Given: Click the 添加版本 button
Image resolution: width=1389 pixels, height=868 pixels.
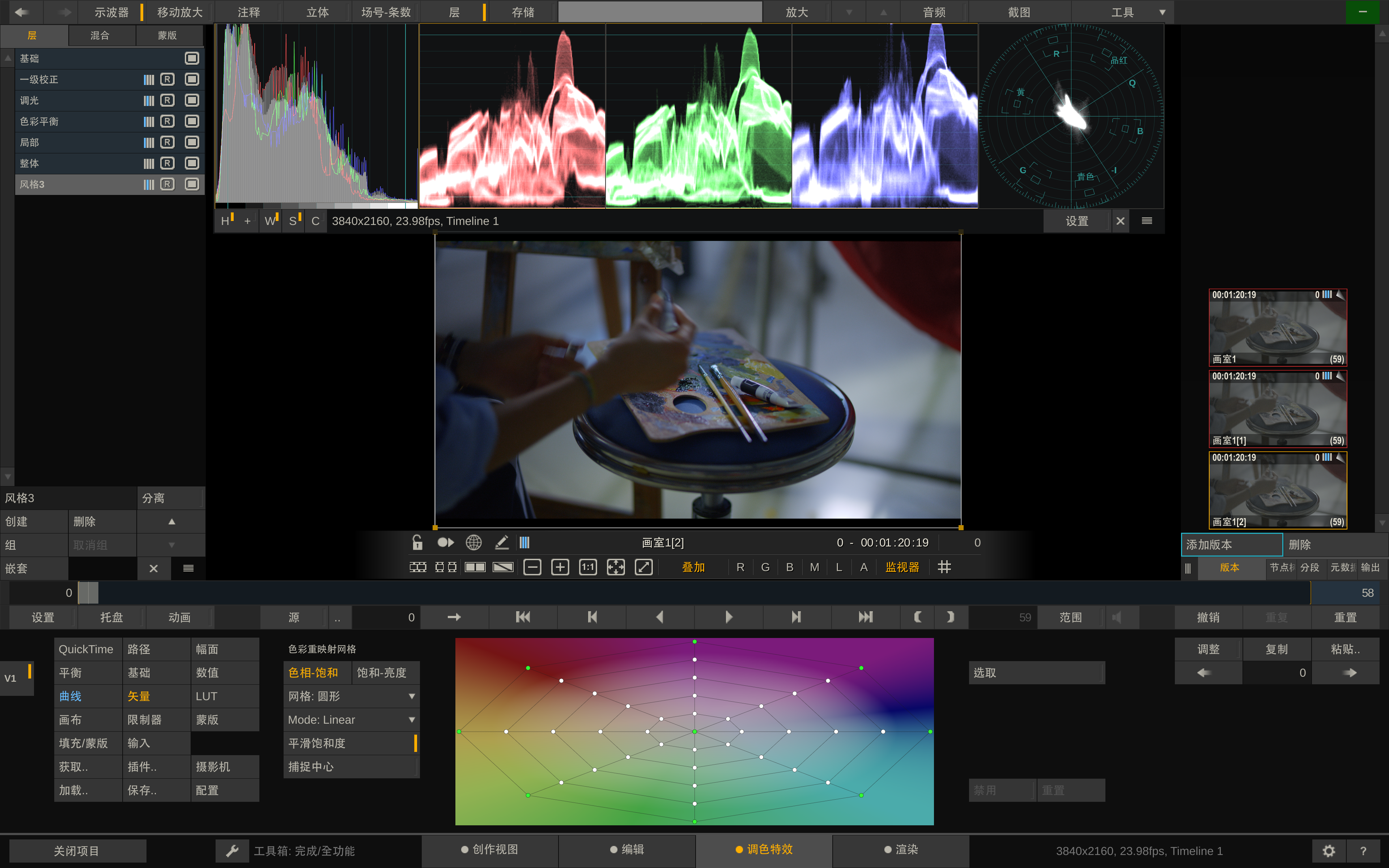Looking at the screenshot, I should 1232,545.
